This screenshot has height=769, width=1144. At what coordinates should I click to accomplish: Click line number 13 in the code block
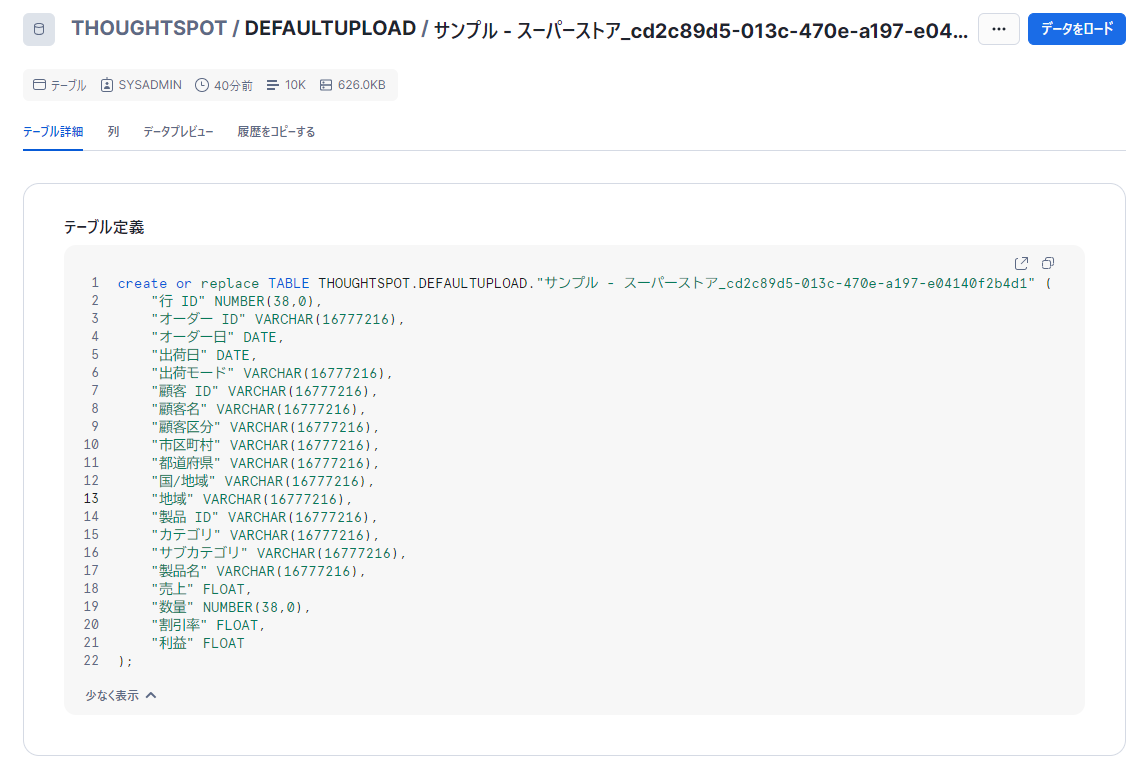(91, 498)
